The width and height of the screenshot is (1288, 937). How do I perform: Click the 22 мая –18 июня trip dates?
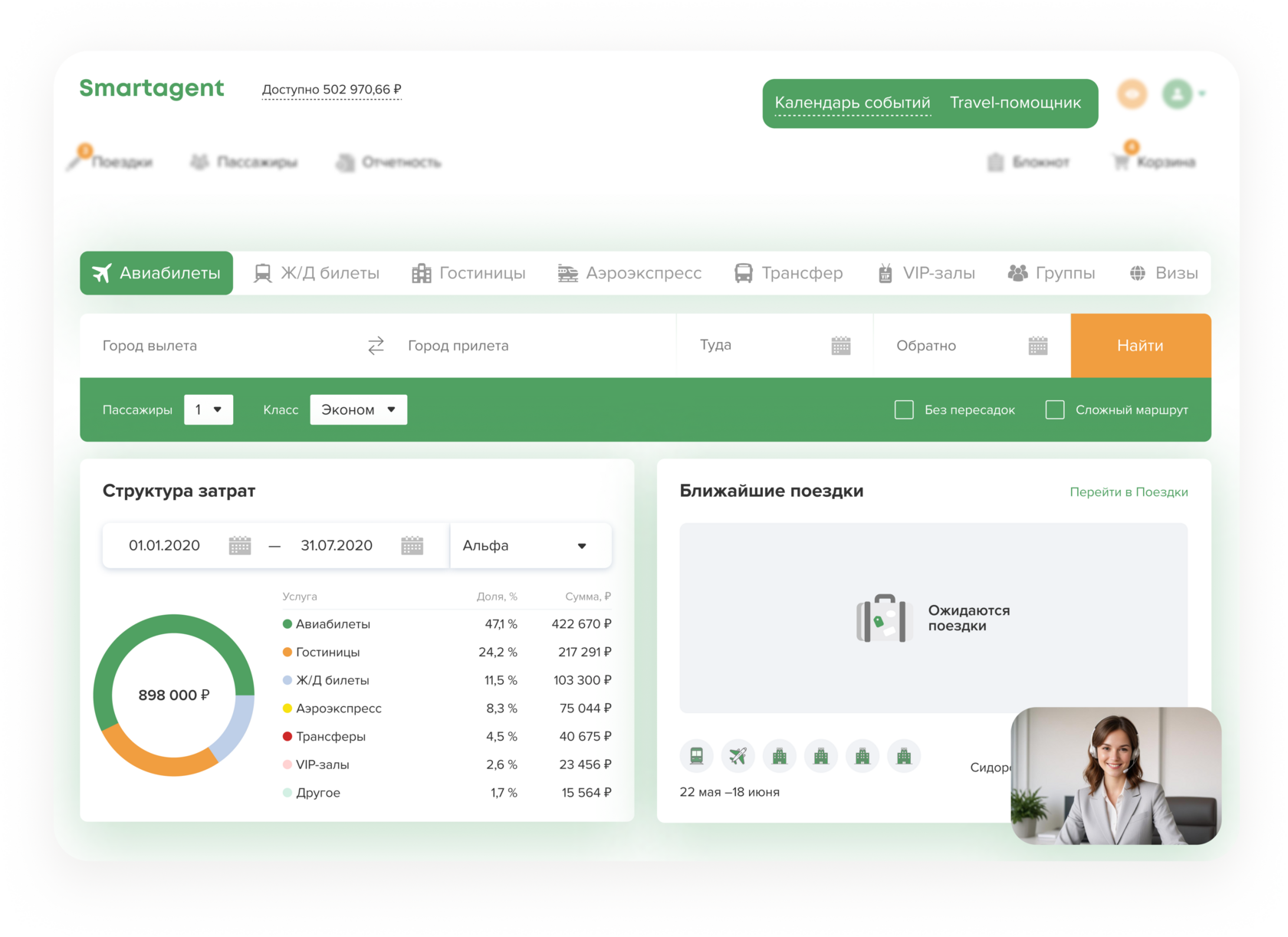pyautogui.click(x=729, y=792)
